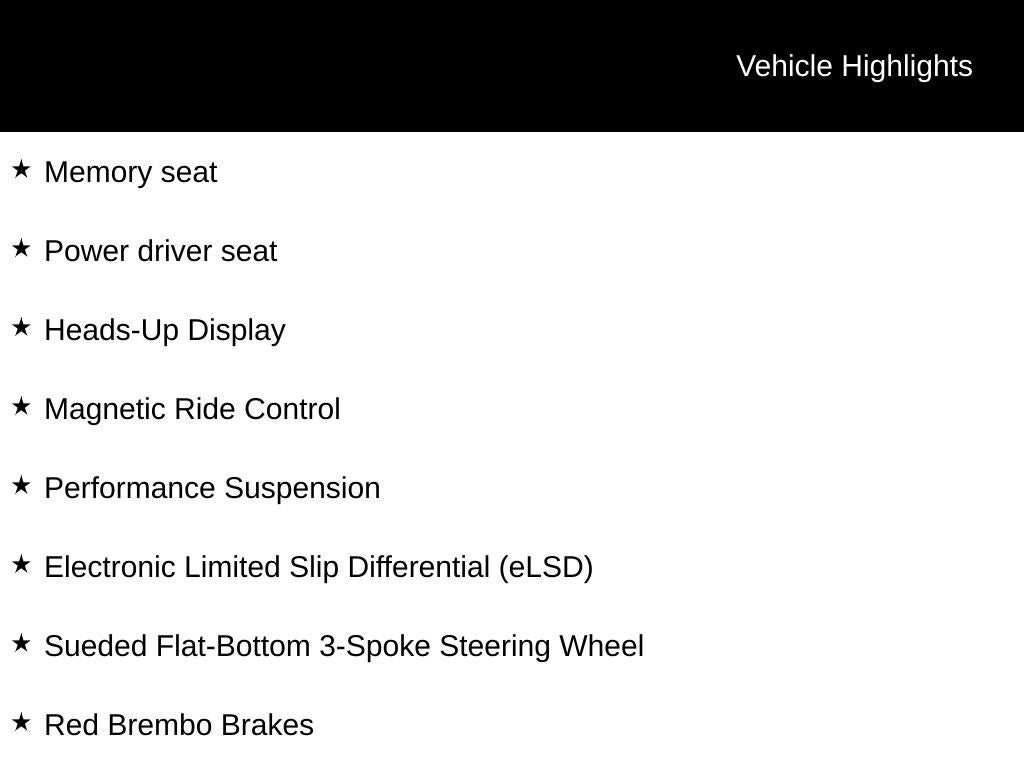This screenshot has height=768, width=1024.
Task: Click the word eLSD in parentheses
Action: (546, 568)
